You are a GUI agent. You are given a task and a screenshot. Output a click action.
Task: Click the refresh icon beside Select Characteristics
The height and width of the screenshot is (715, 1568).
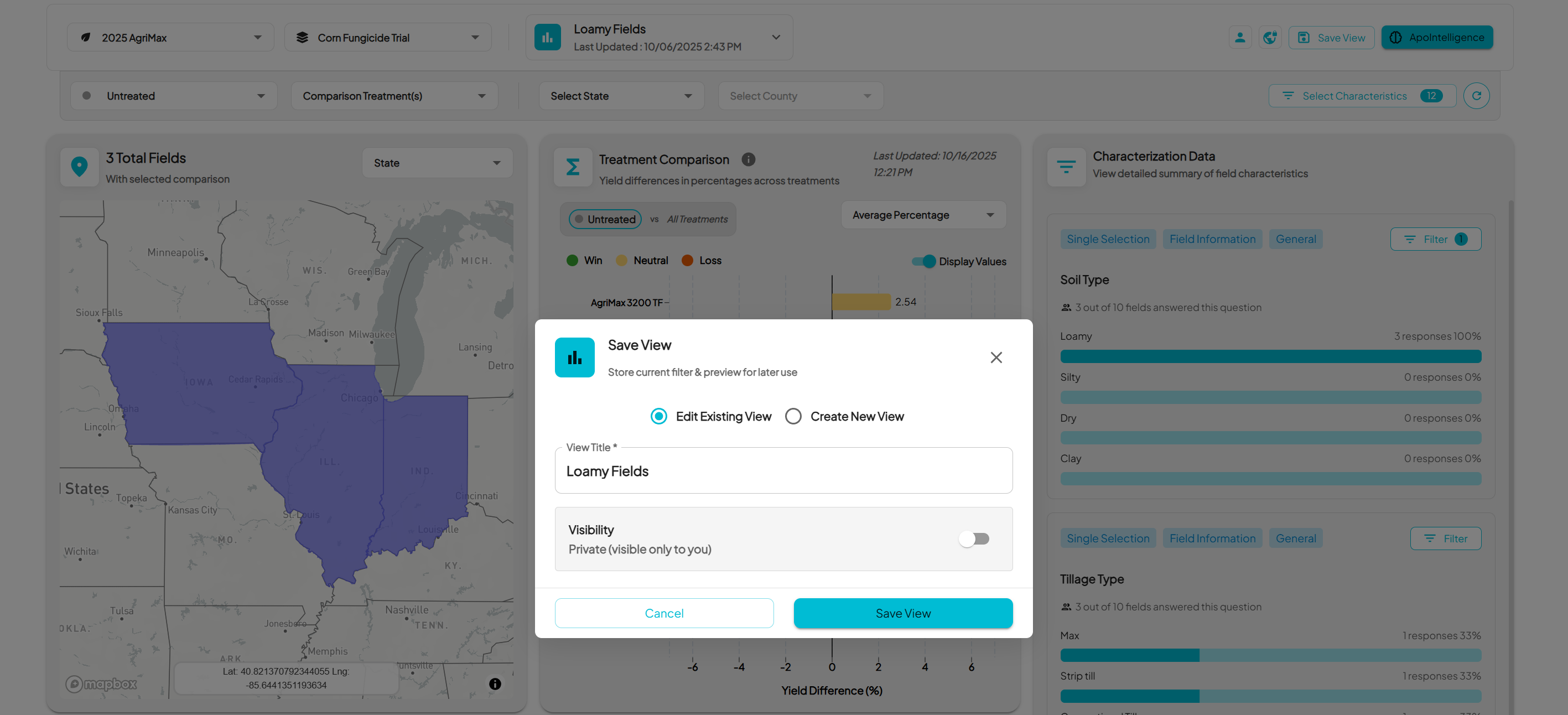1476,96
